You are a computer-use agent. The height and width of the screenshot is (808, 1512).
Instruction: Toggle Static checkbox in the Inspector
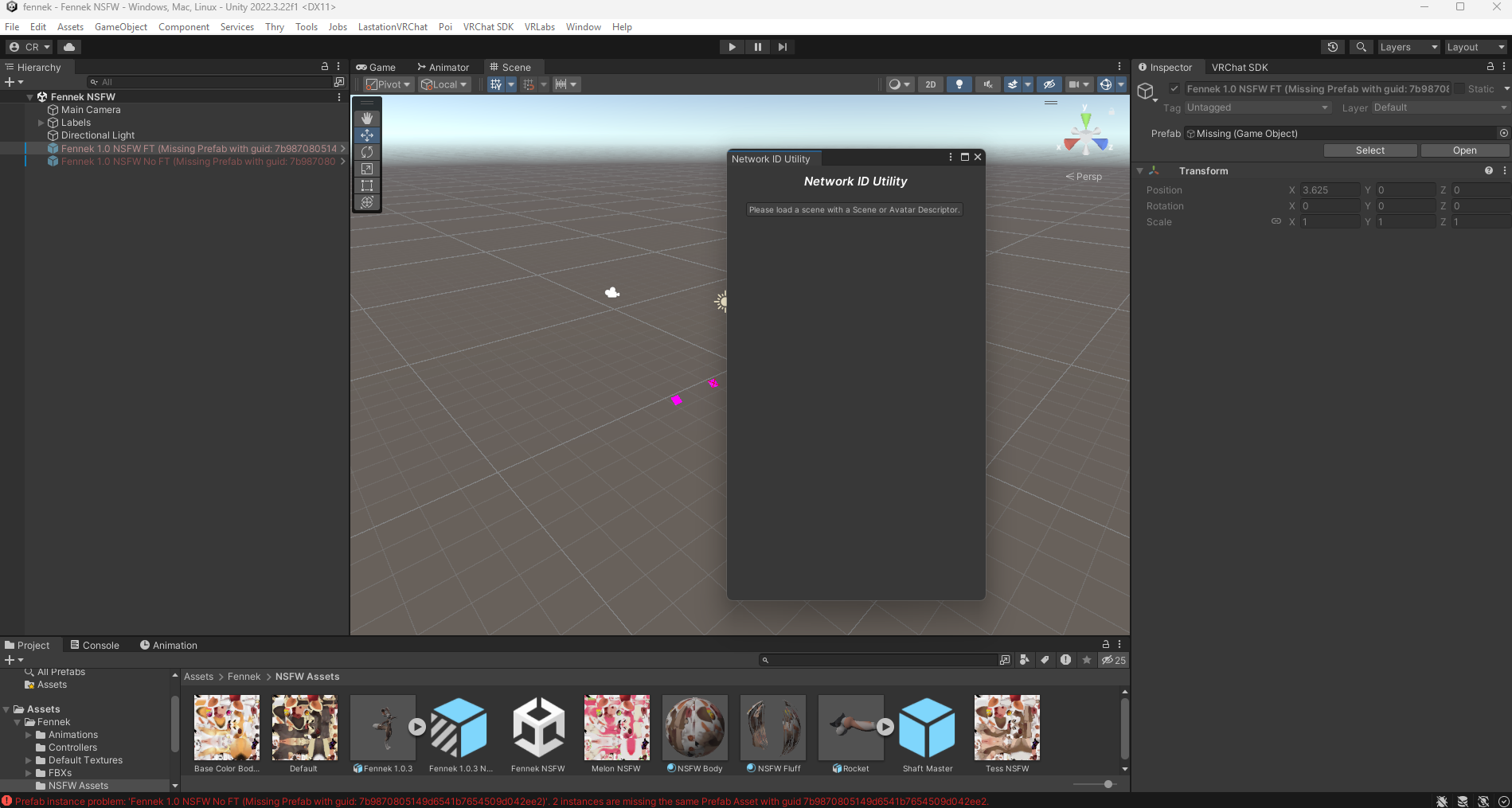click(x=1459, y=89)
